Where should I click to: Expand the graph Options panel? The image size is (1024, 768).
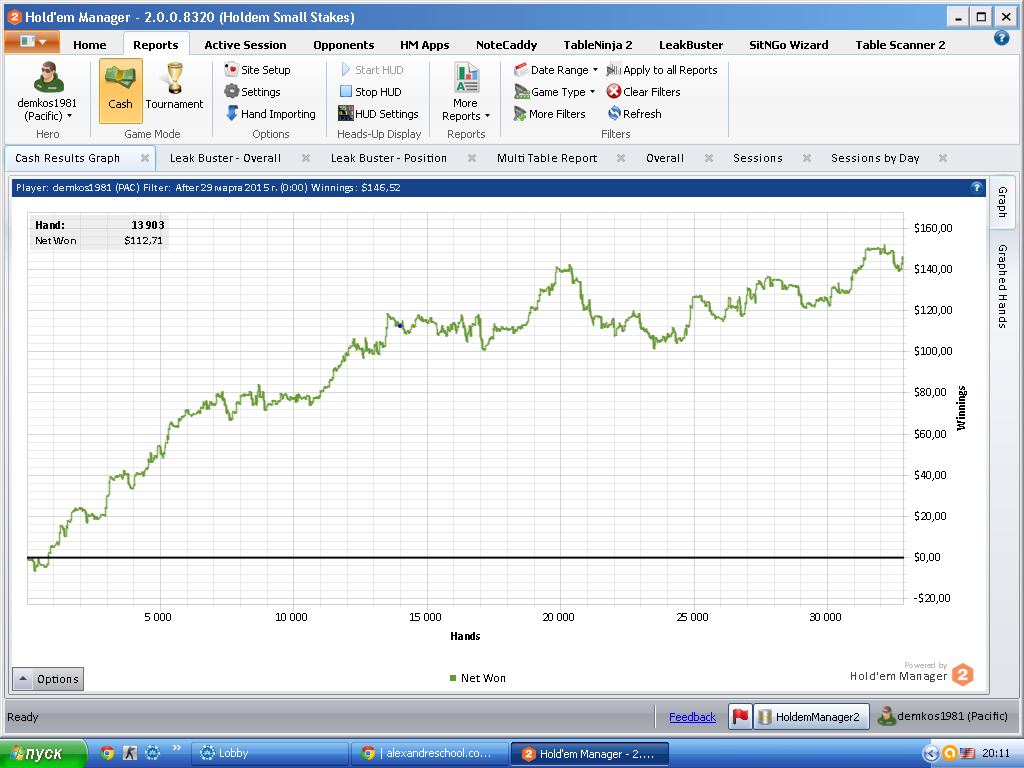tap(48, 679)
